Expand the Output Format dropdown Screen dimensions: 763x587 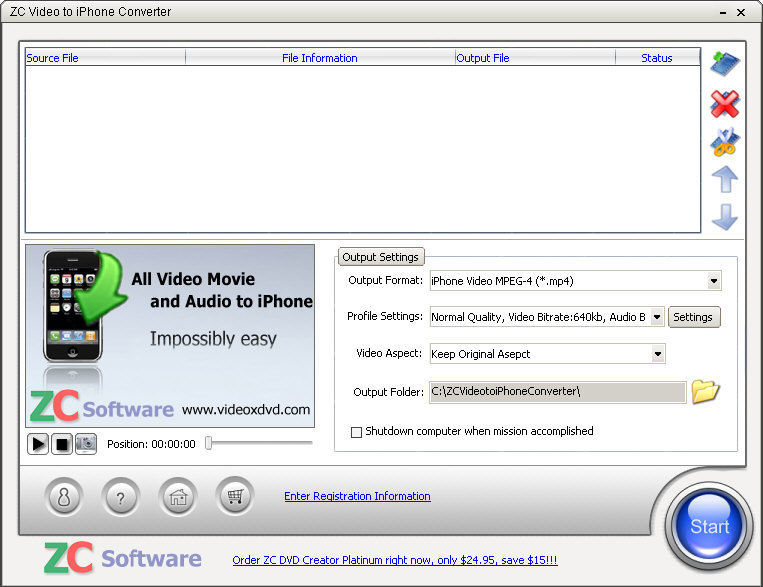713,281
